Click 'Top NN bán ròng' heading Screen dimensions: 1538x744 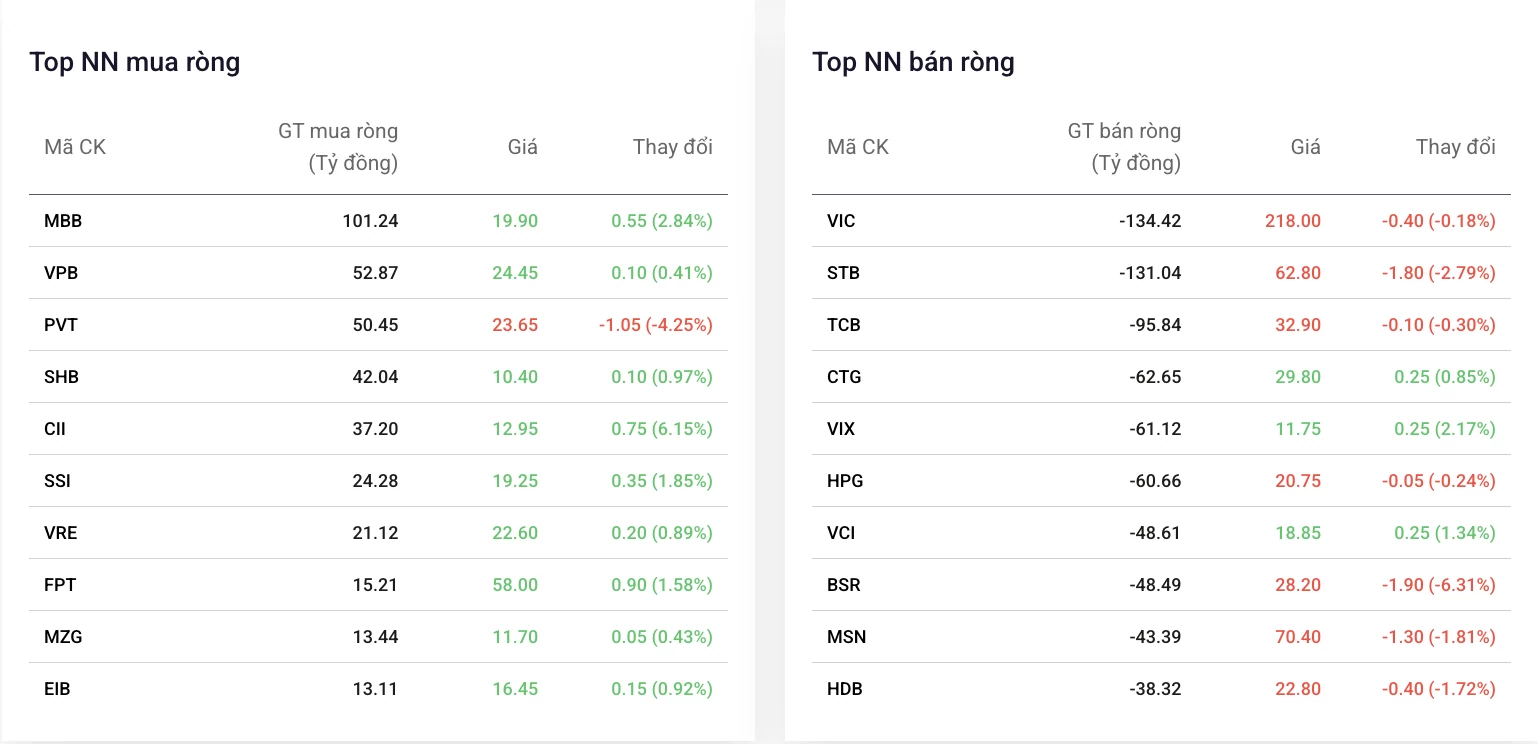[x=913, y=62]
